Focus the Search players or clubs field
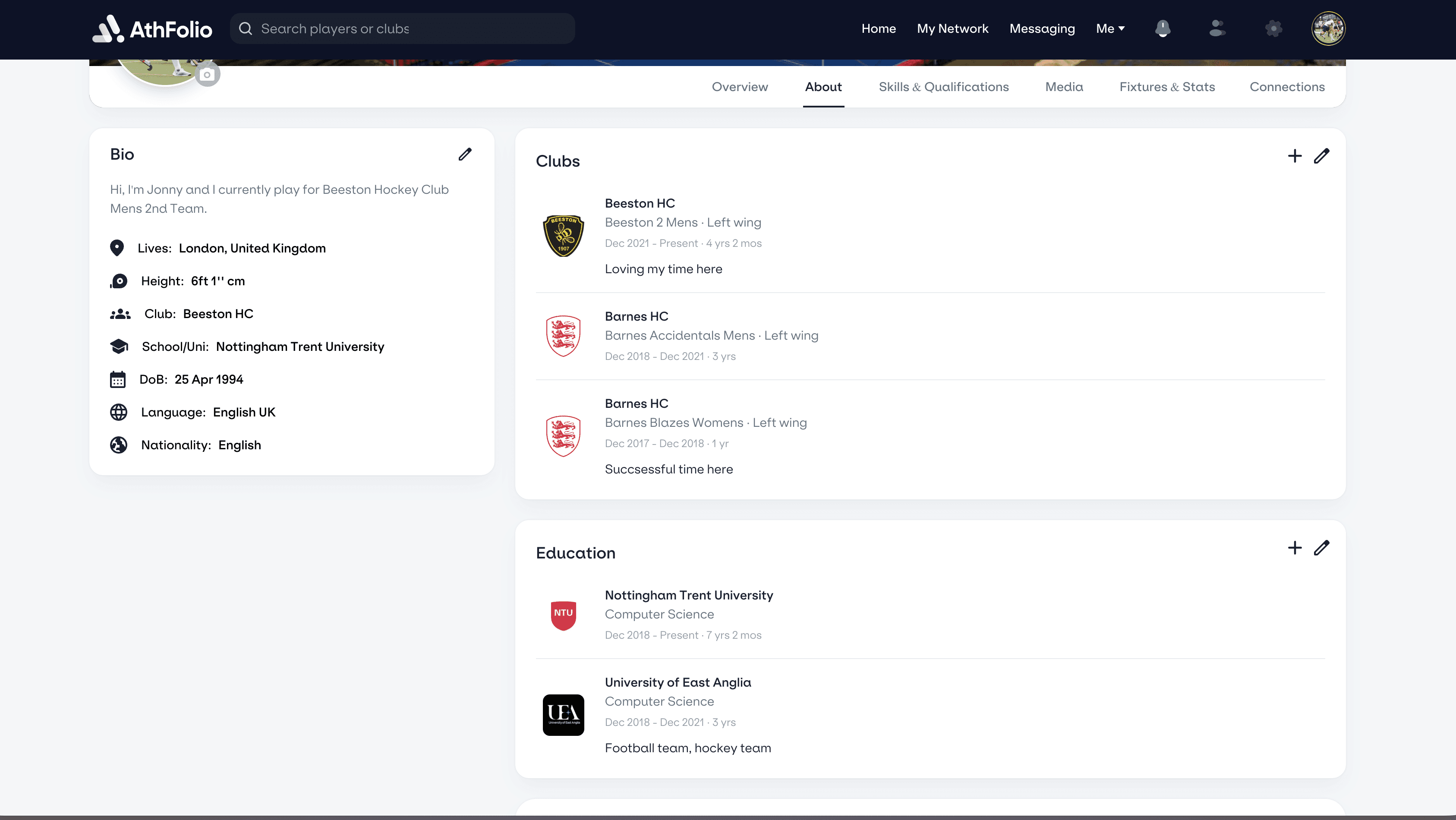The image size is (1456, 820). point(403,28)
